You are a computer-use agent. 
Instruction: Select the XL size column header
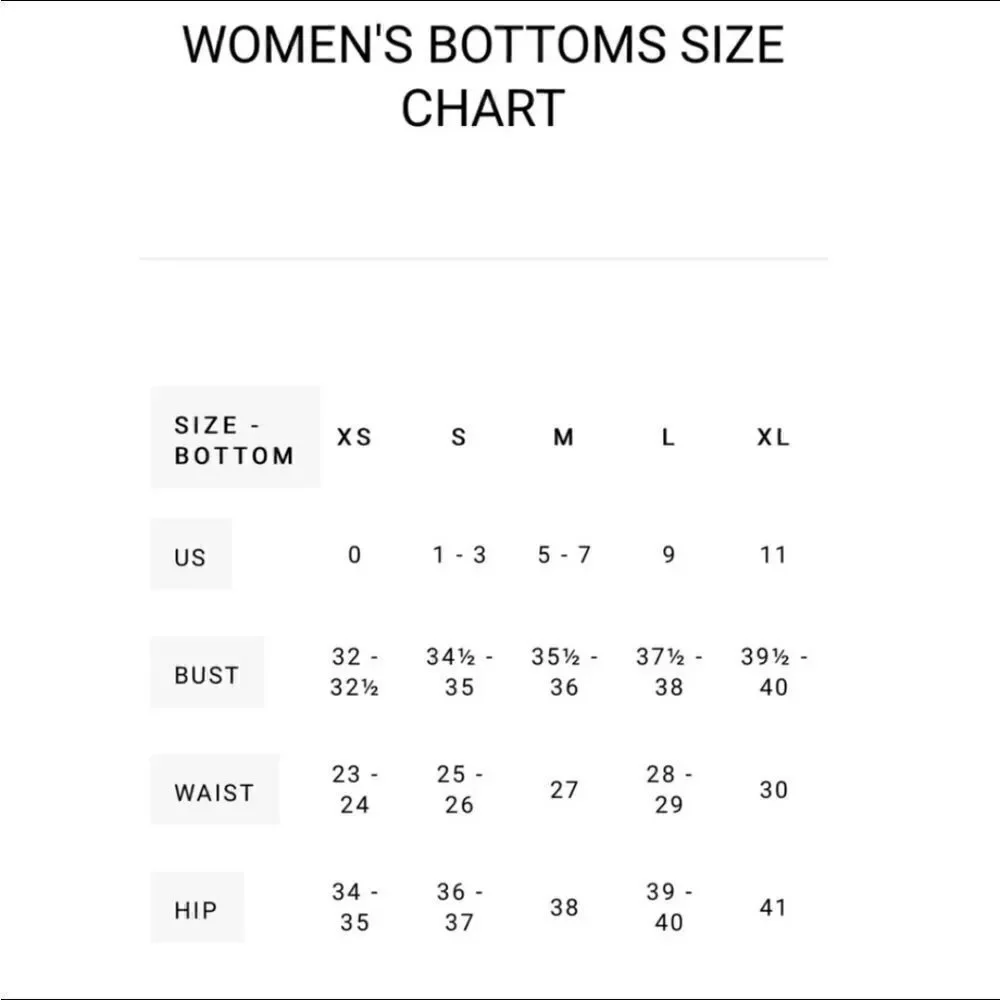(x=774, y=438)
